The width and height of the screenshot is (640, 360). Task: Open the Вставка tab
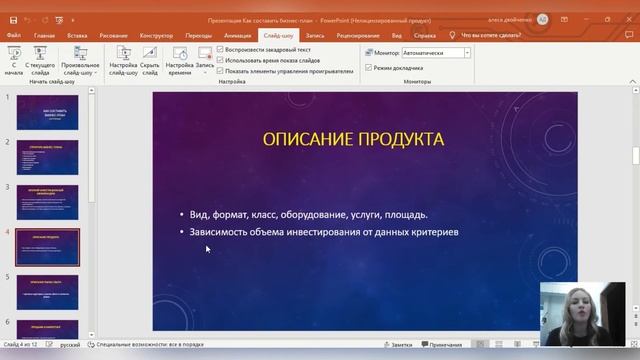(77, 36)
